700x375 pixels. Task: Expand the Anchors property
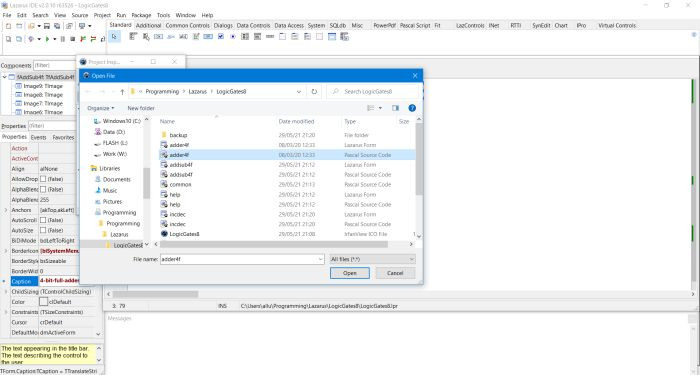(x=6, y=210)
